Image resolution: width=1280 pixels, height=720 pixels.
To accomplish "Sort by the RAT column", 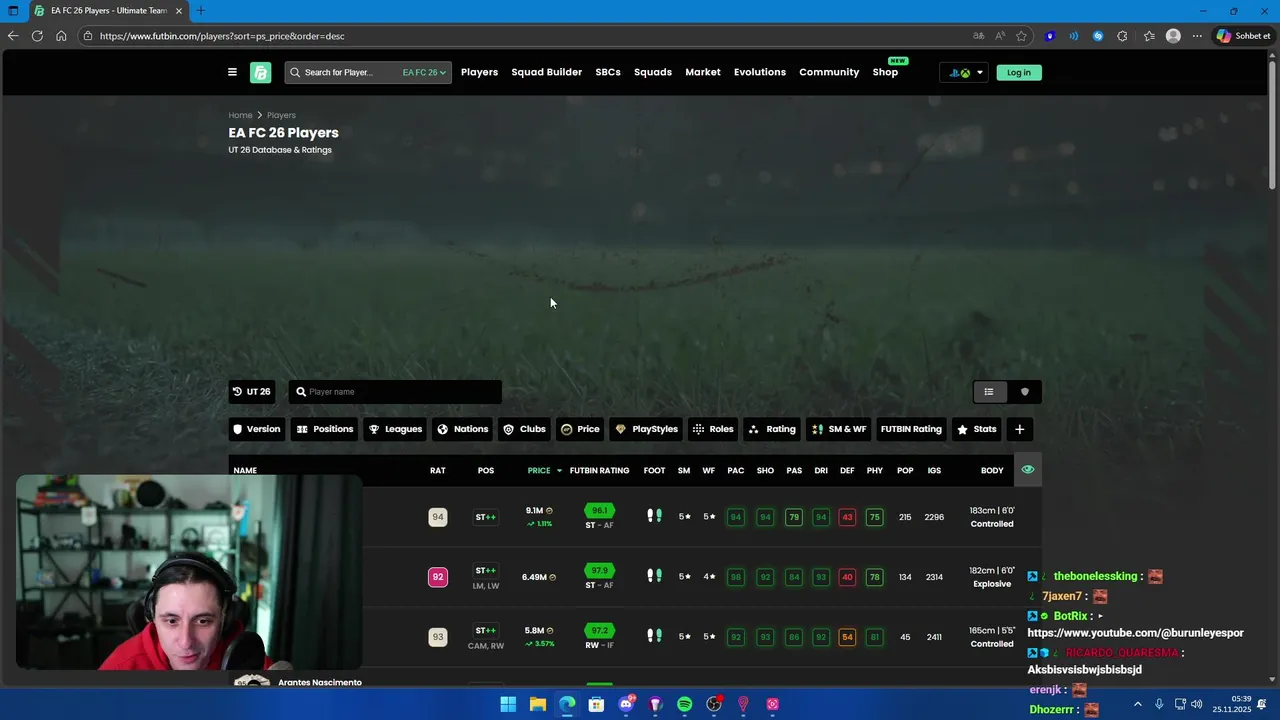I will coord(438,471).
